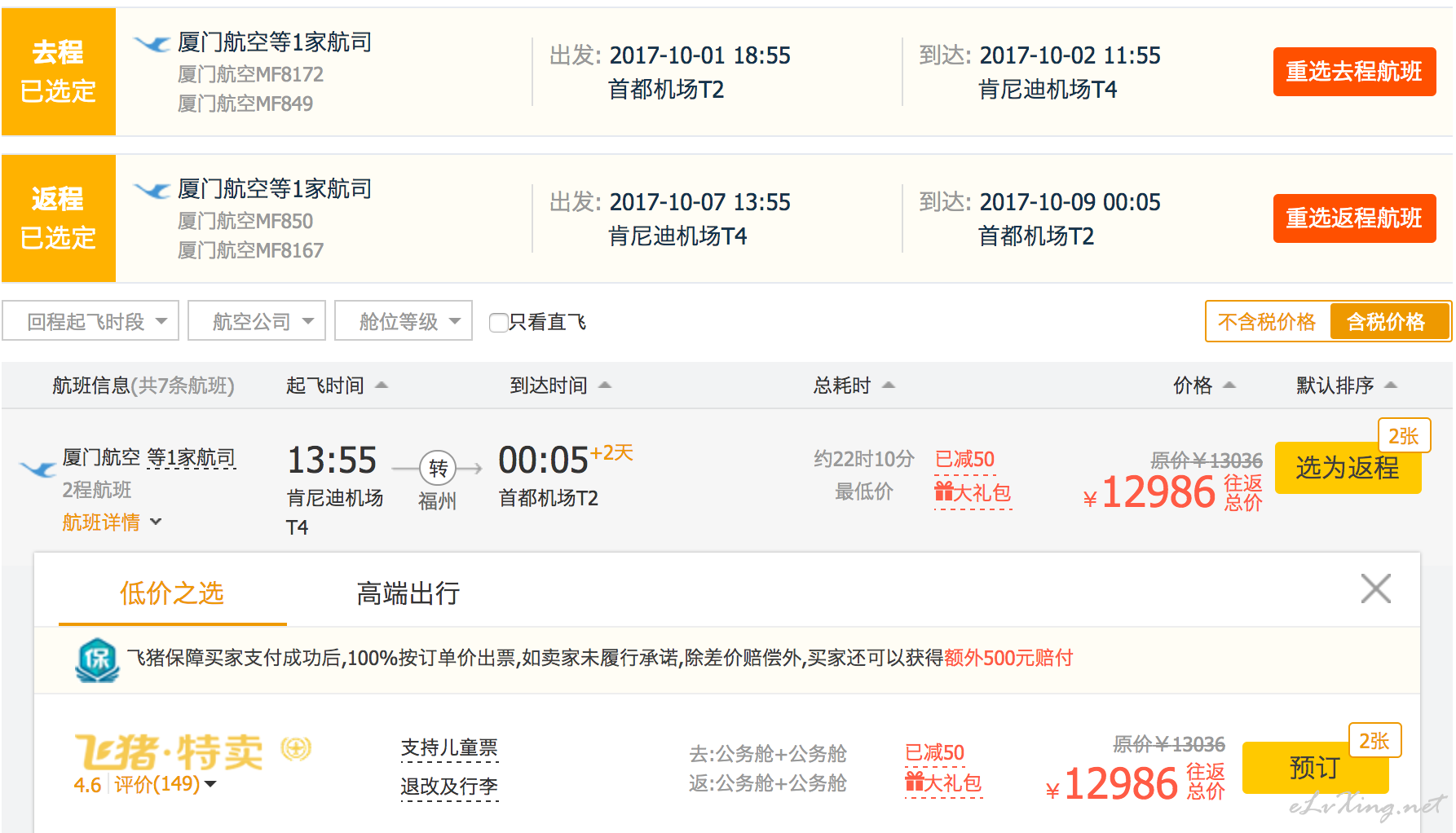Click the gift 大礼包 icon in flight row

pyautogui.click(x=944, y=491)
